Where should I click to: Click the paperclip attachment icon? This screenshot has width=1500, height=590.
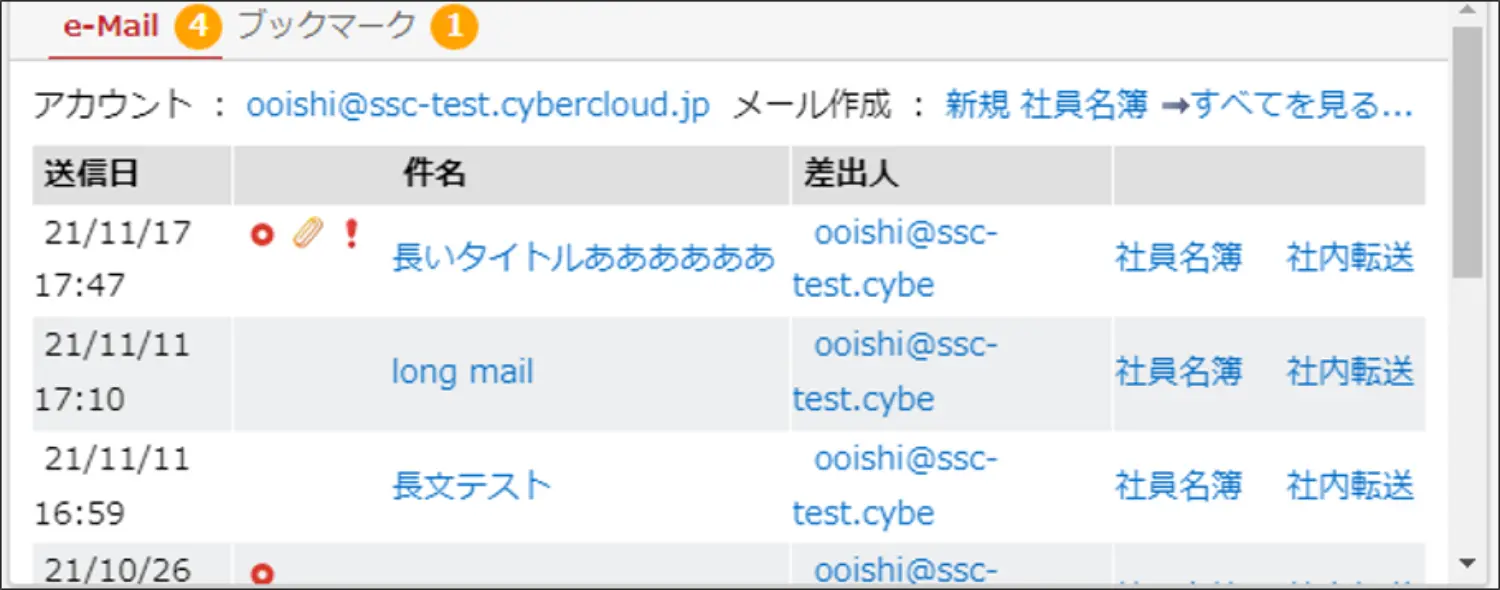(308, 234)
